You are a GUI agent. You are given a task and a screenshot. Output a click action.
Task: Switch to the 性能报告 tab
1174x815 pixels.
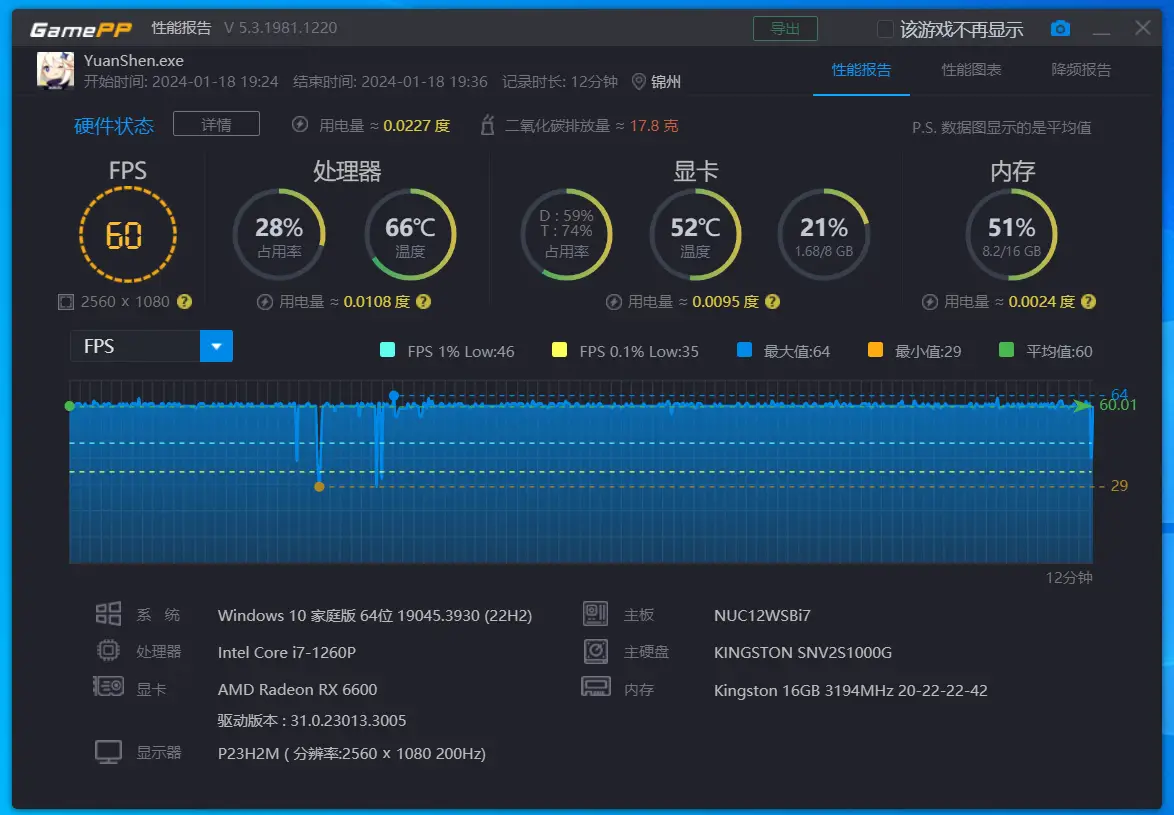(861, 70)
